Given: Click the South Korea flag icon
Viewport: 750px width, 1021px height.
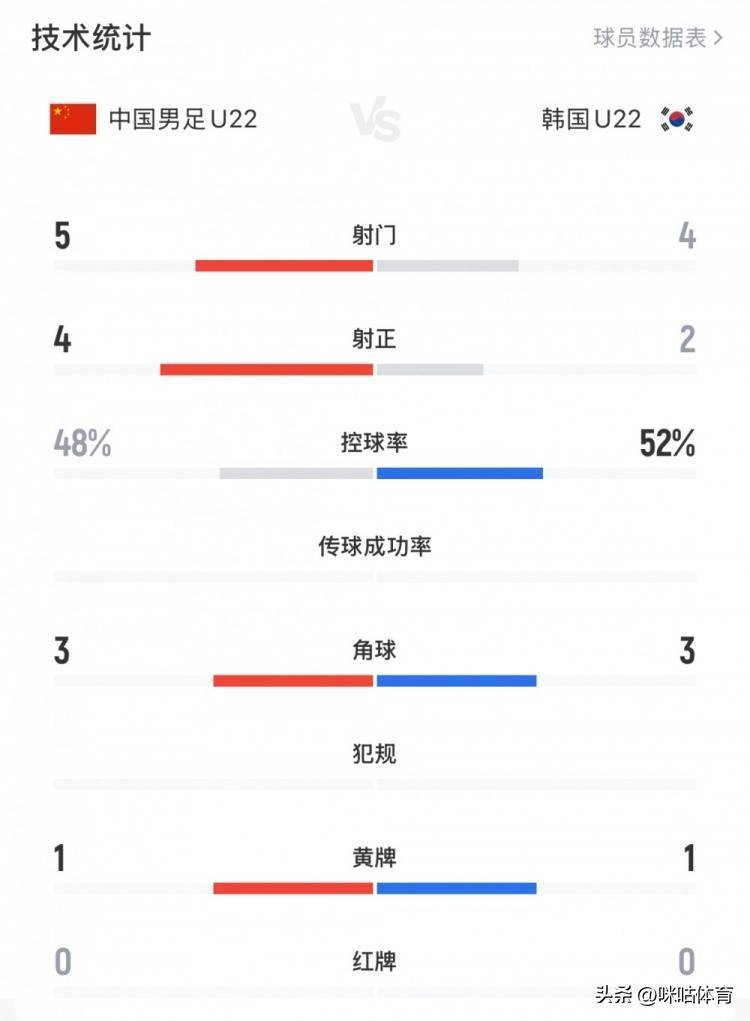Looking at the screenshot, I should pyautogui.click(x=676, y=119).
